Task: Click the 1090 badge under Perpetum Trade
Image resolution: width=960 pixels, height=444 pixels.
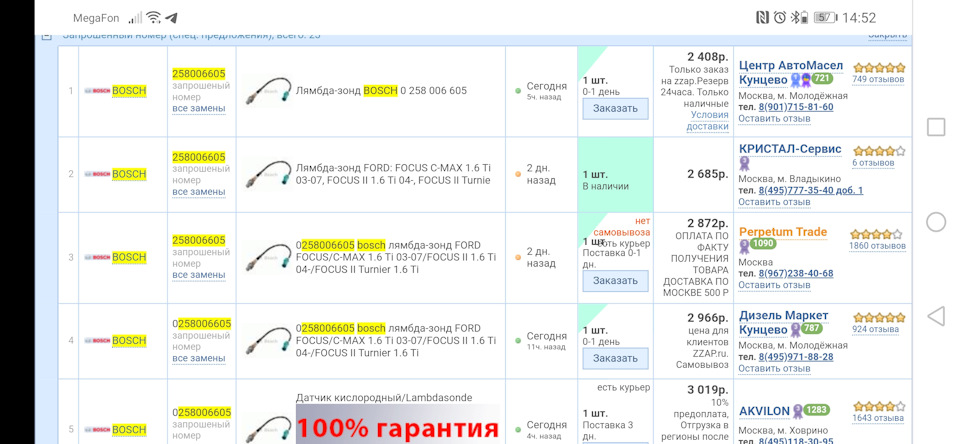Action: pyautogui.click(x=763, y=244)
